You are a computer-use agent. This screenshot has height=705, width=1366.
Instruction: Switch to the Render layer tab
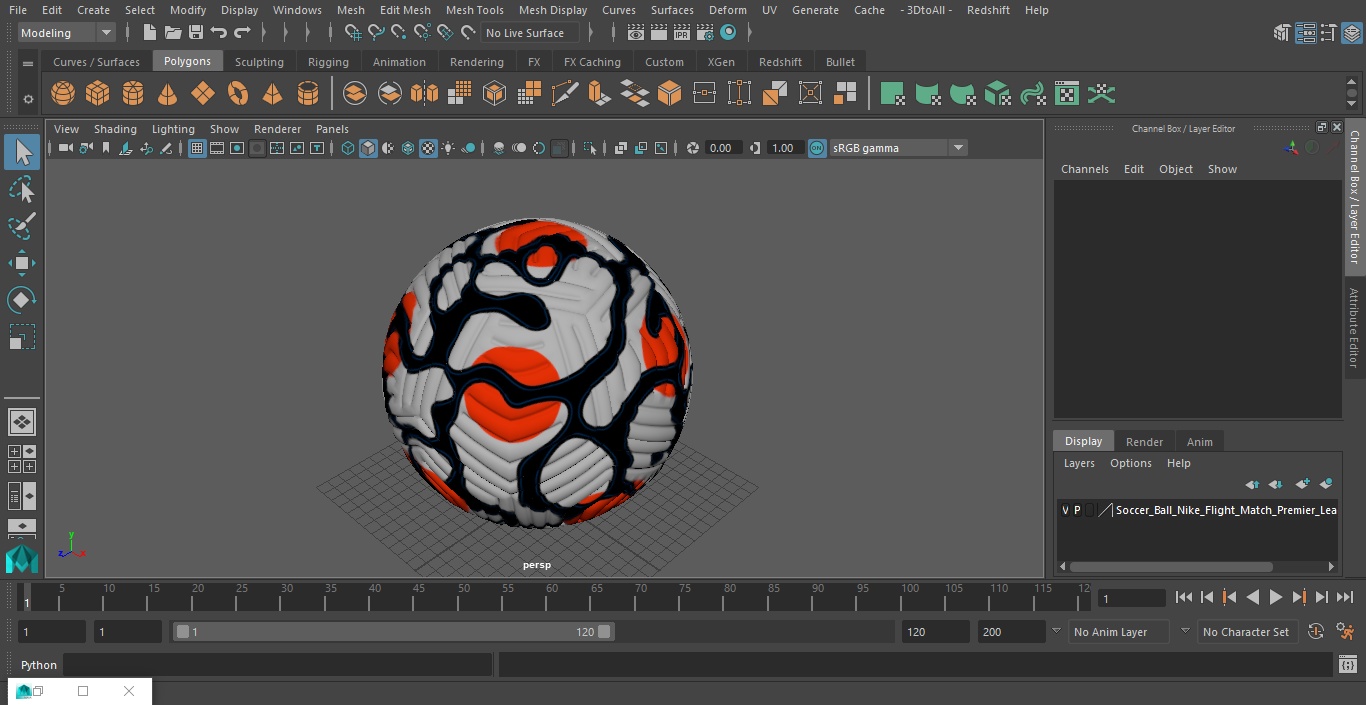1144,442
